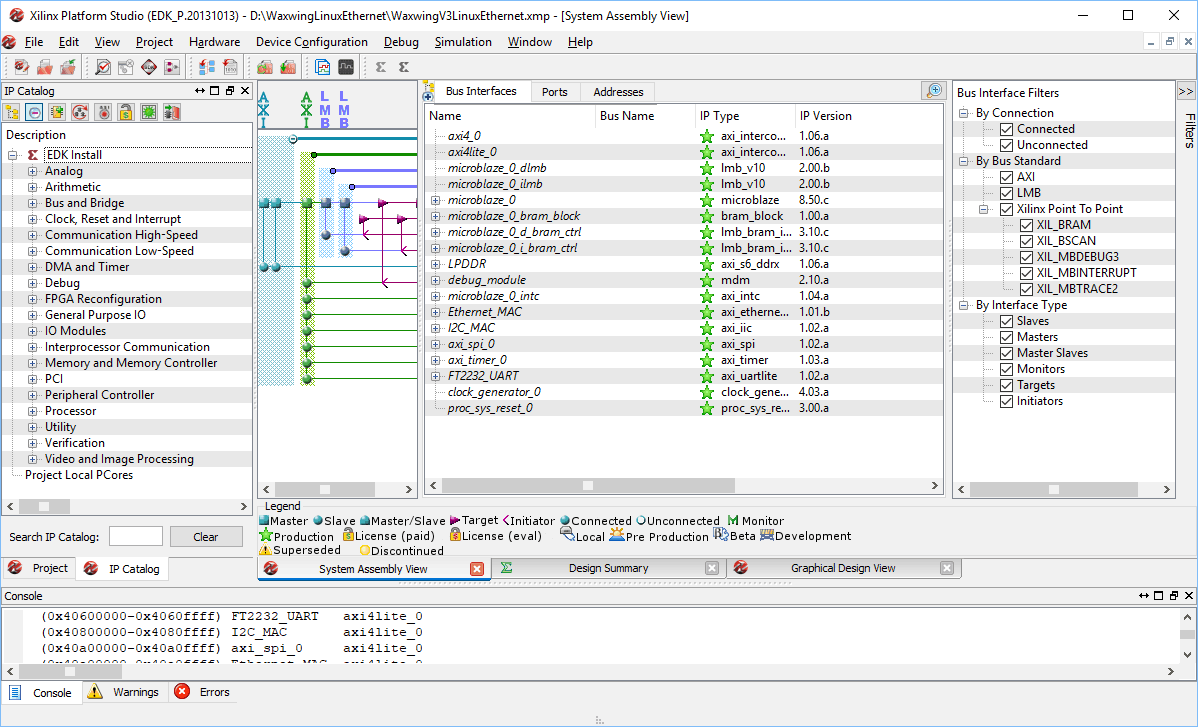This screenshot has height=727, width=1198.
Task: Click the Run Design Rule Check icon
Action: click(x=103, y=67)
